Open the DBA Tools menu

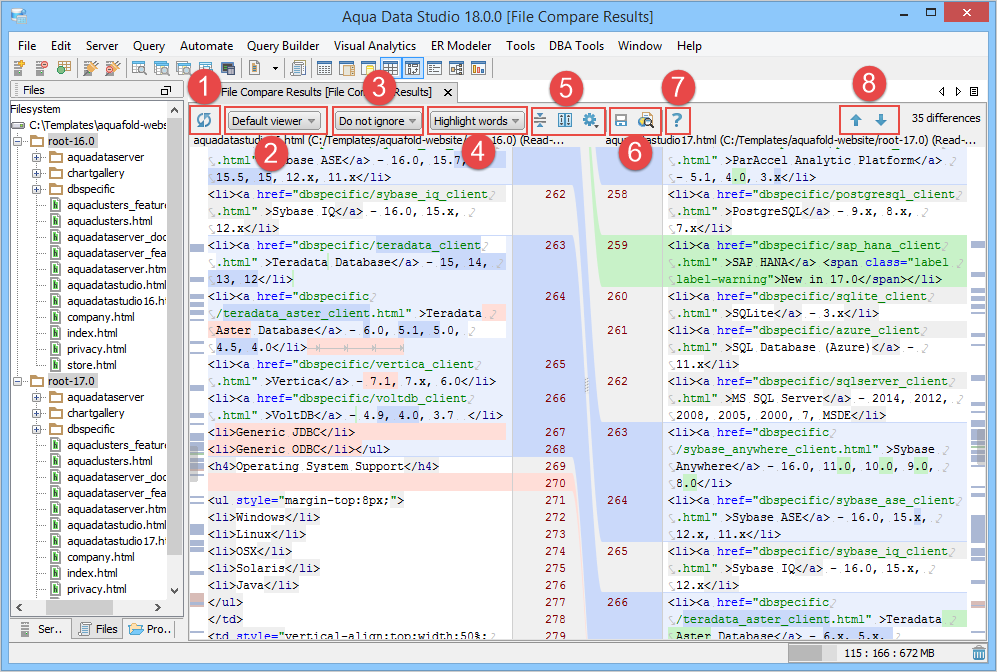click(576, 46)
